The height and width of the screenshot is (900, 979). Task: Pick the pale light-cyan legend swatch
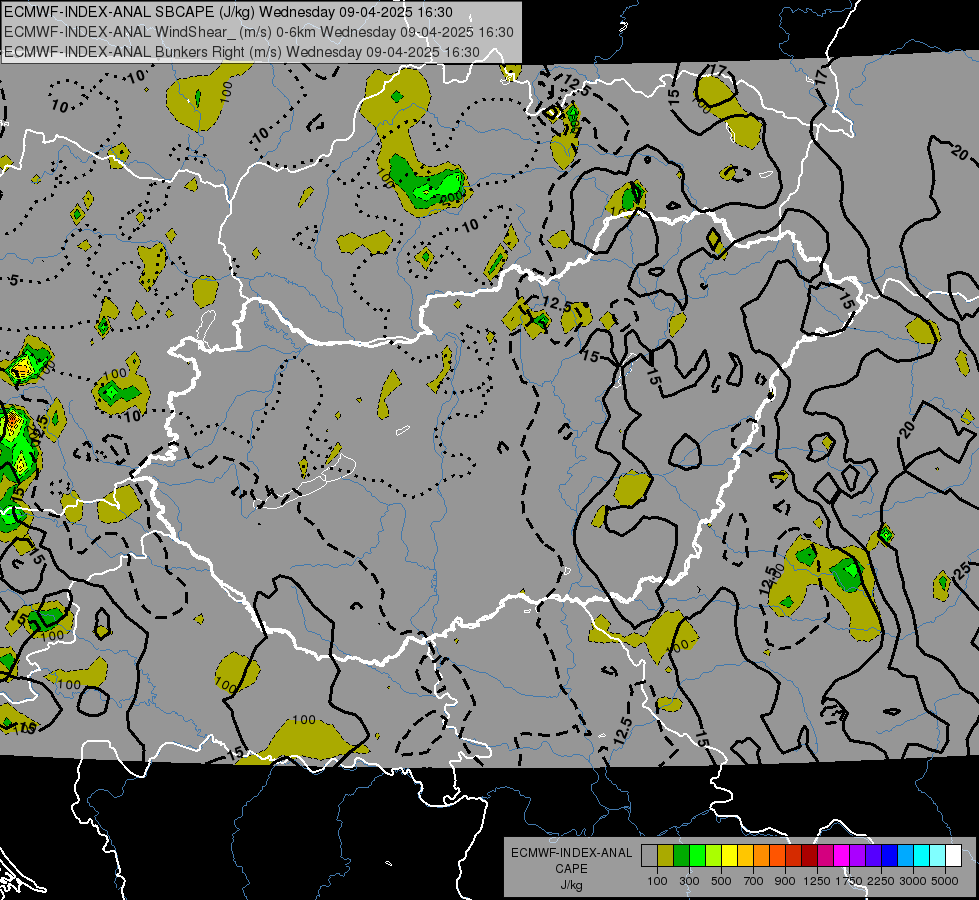click(x=938, y=856)
